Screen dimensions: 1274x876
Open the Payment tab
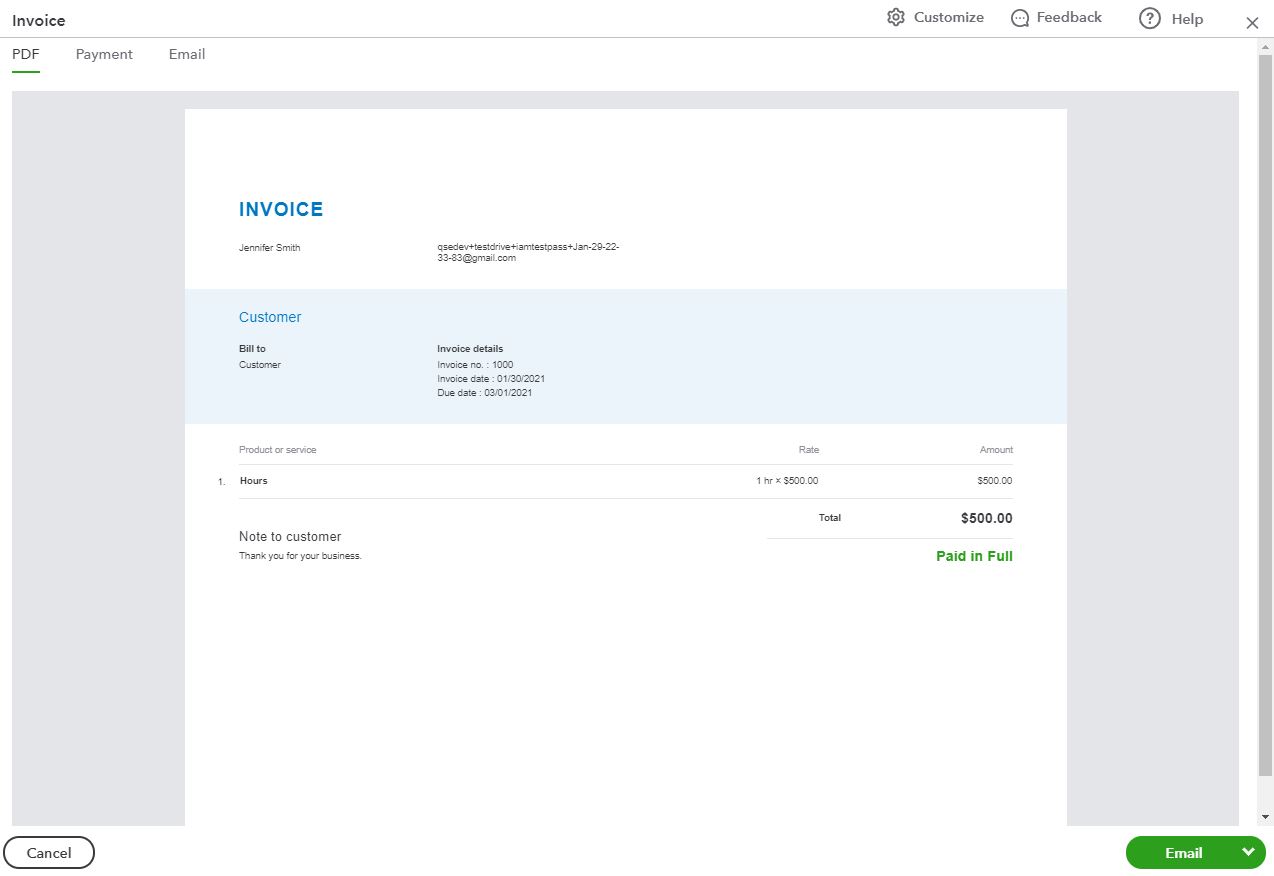pos(104,54)
